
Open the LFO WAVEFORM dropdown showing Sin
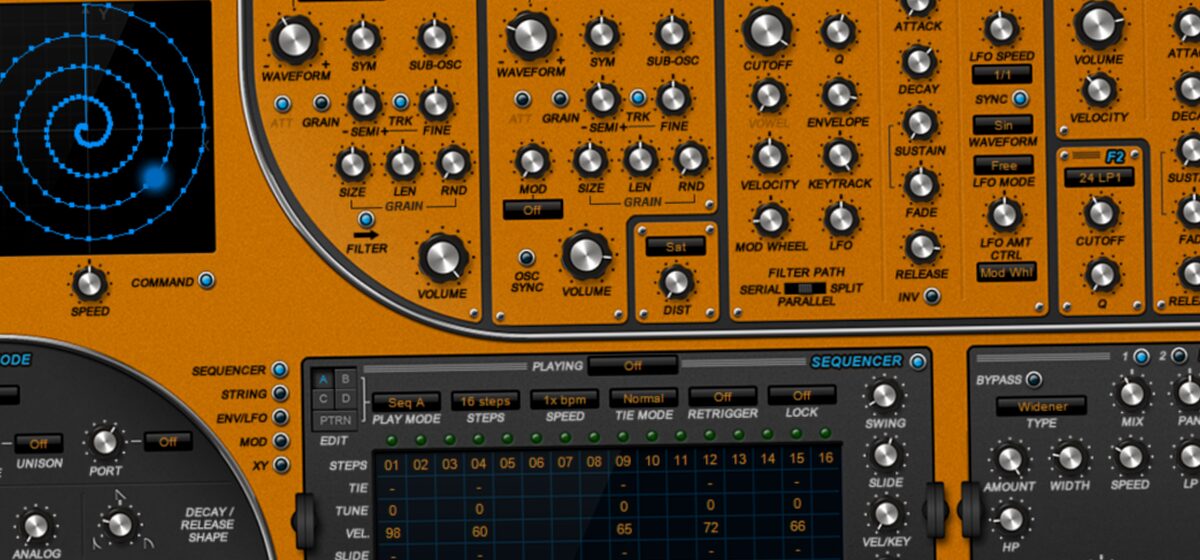(x=1003, y=125)
